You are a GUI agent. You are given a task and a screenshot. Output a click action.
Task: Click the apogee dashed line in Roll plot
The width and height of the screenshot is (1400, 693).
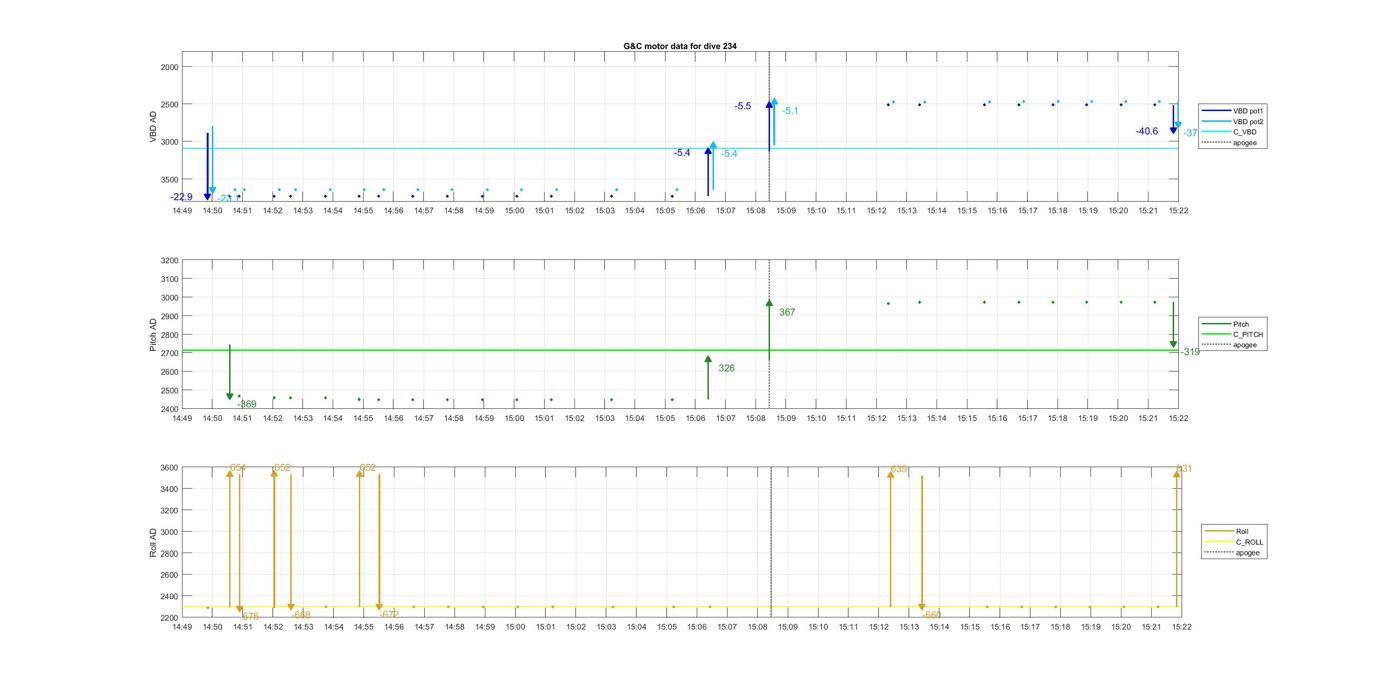tap(771, 540)
